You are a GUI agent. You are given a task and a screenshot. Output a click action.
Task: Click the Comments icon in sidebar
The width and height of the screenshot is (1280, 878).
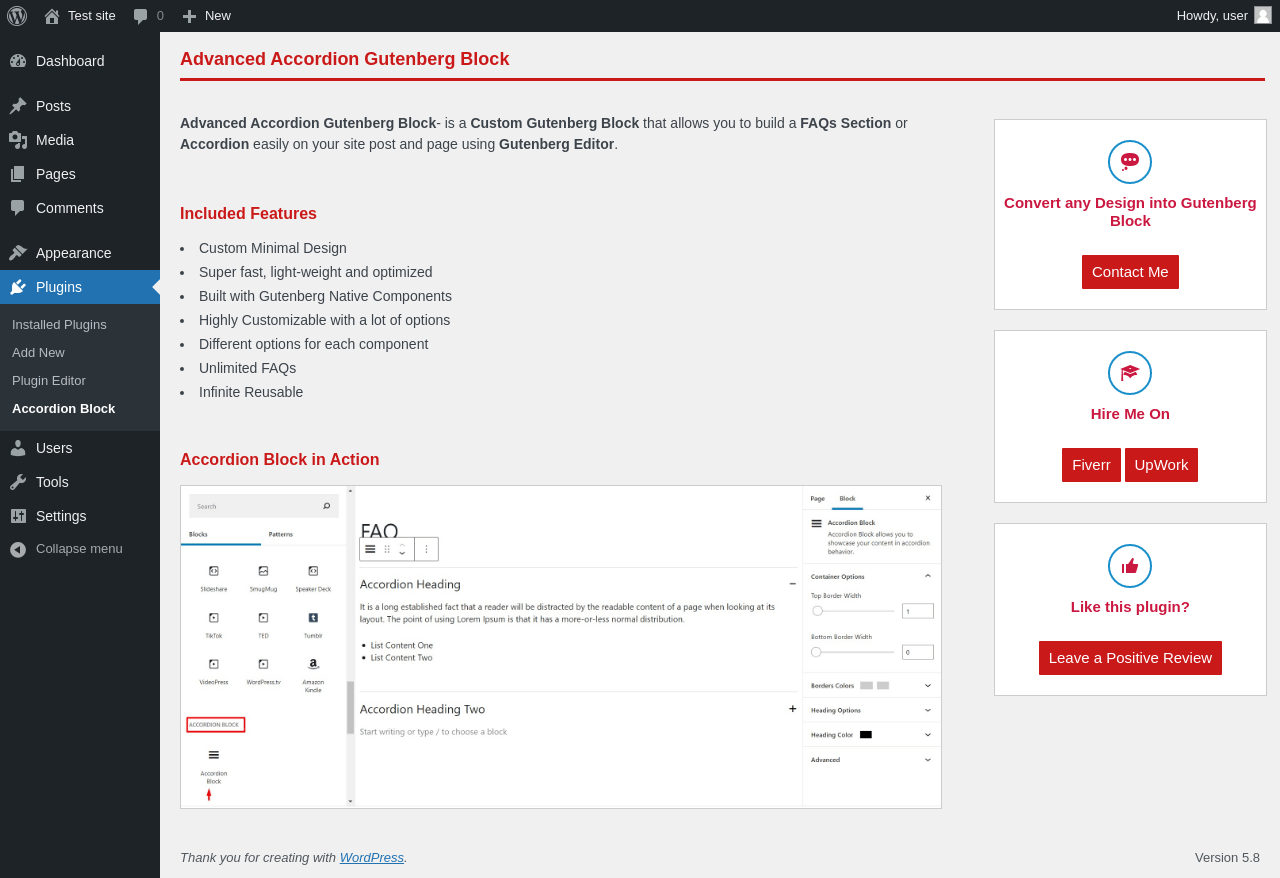tap(18, 208)
